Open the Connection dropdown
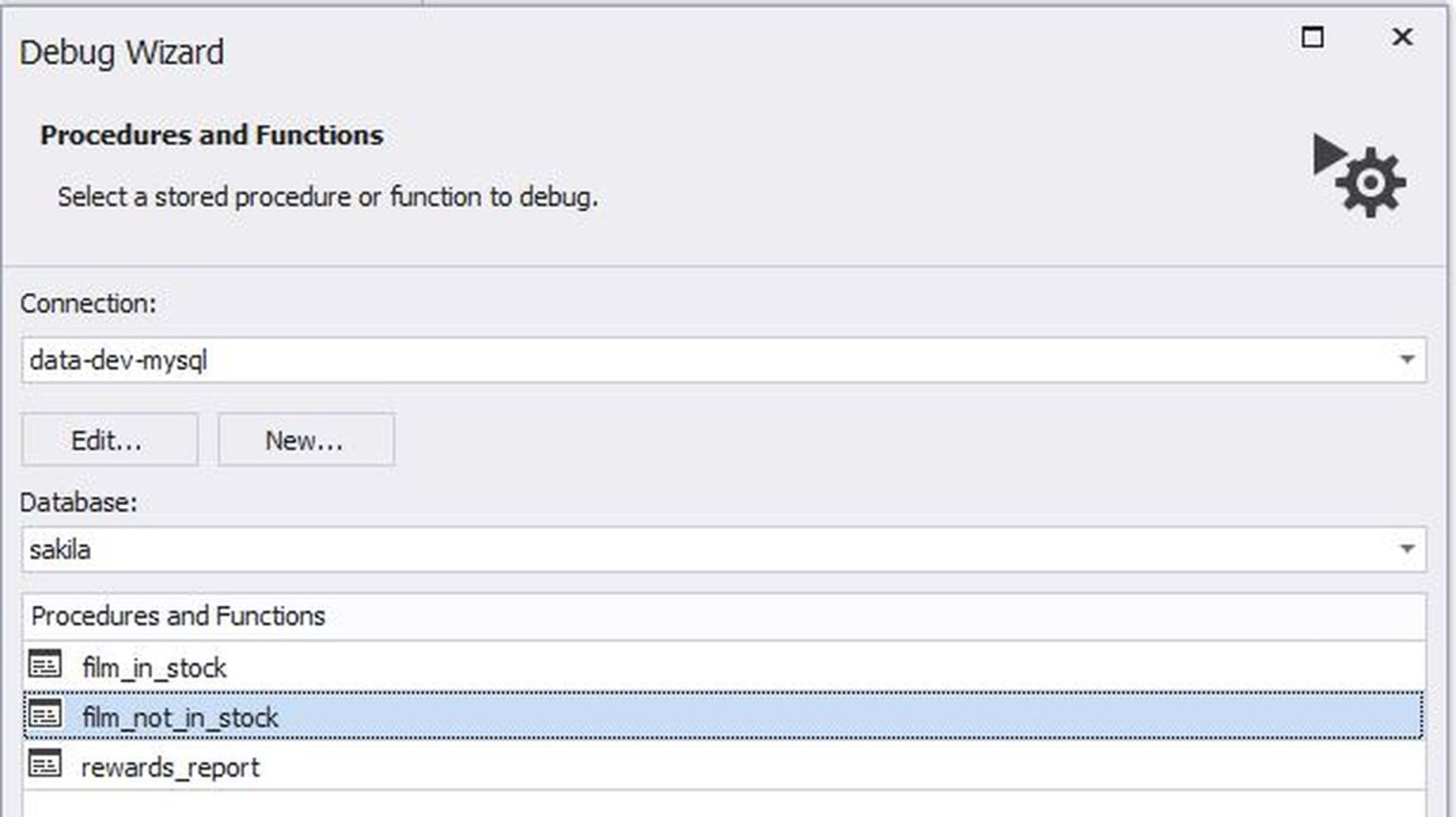This screenshot has width=1456, height=817. click(1407, 358)
